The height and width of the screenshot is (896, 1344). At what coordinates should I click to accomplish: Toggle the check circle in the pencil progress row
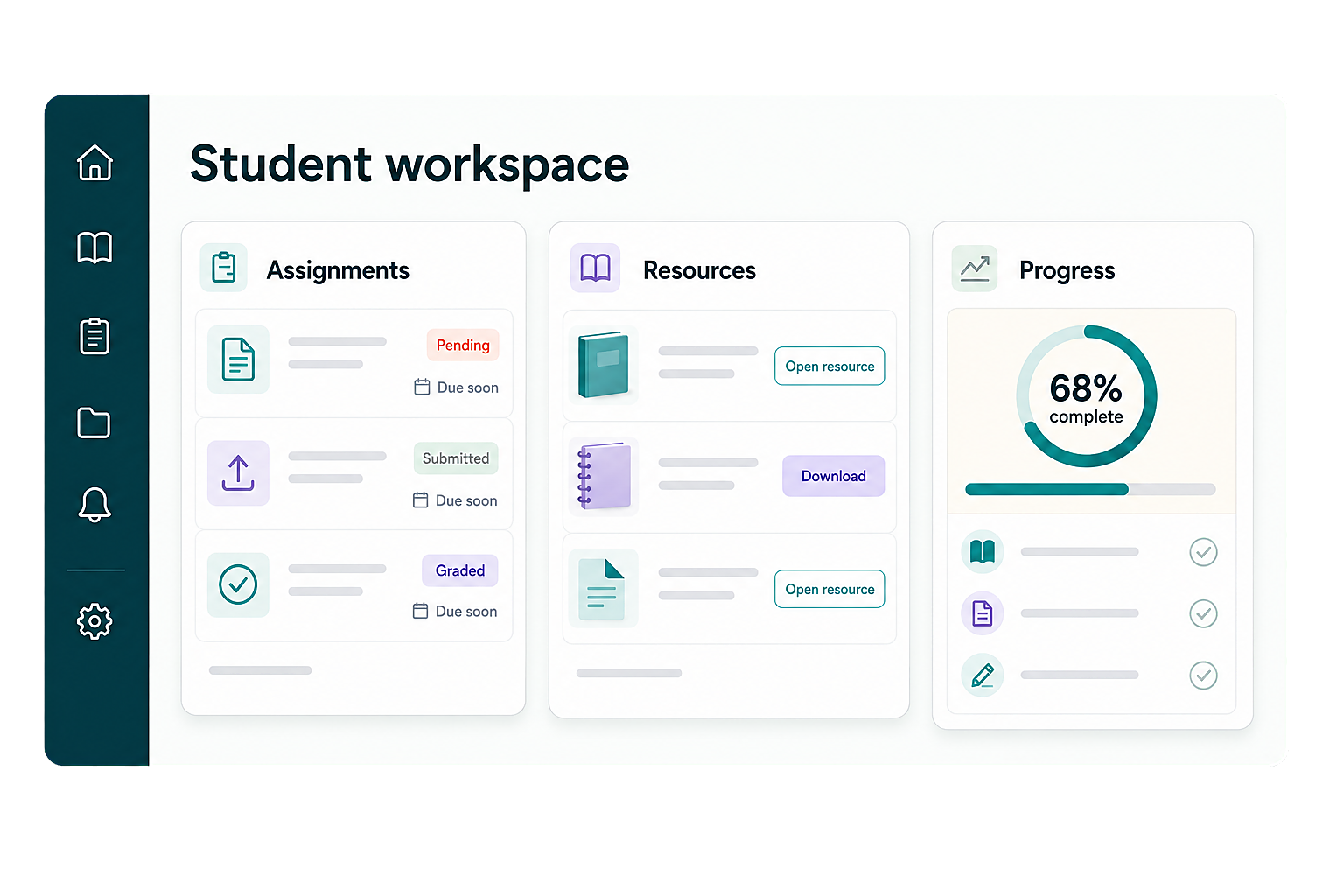1204,675
